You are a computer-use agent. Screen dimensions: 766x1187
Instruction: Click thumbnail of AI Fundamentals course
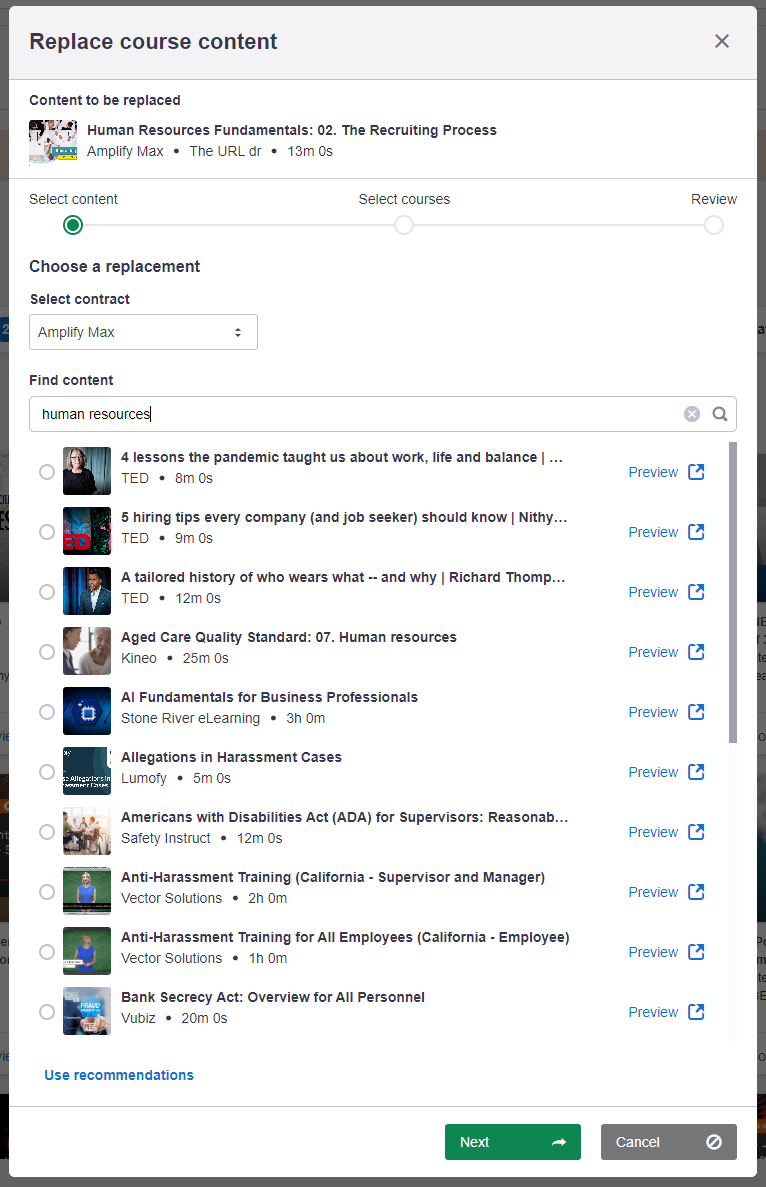click(x=87, y=711)
